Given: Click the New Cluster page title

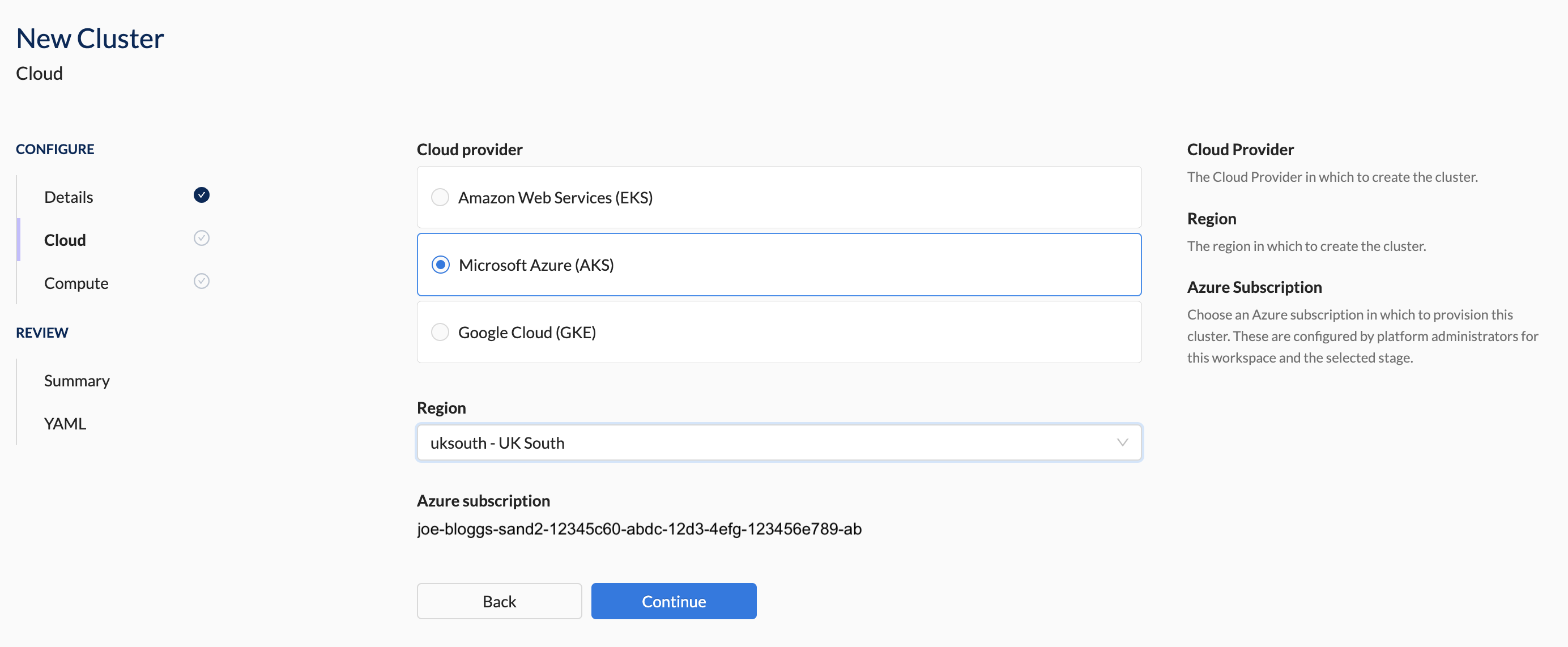Looking at the screenshot, I should pyautogui.click(x=90, y=39).
